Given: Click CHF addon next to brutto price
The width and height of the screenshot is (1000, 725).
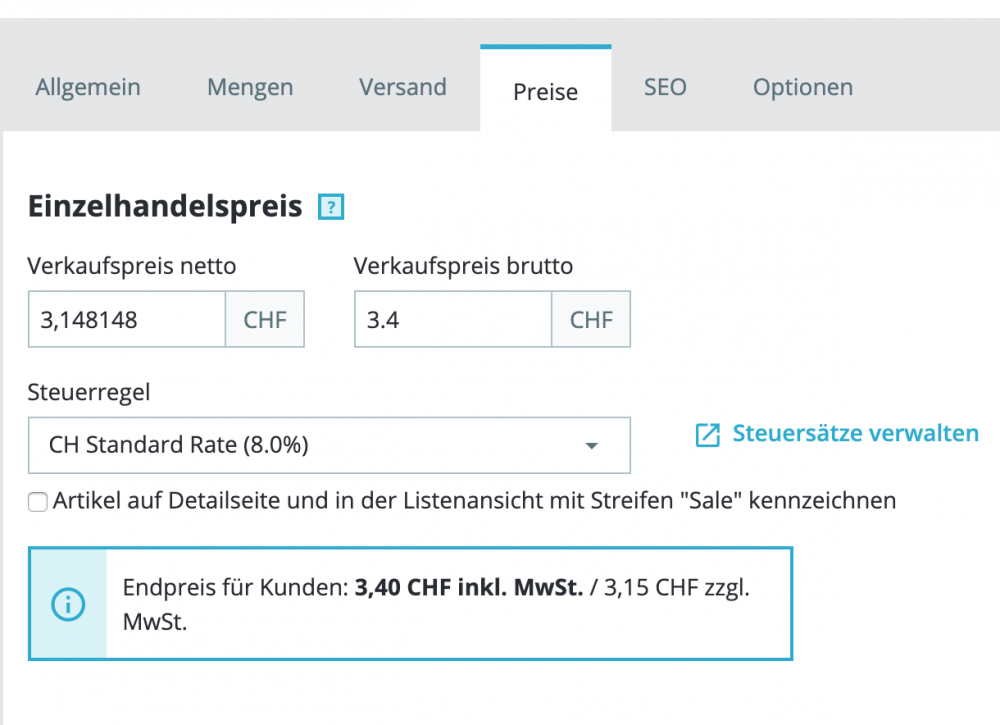Looking at the screenshot, I should point(591,320).
